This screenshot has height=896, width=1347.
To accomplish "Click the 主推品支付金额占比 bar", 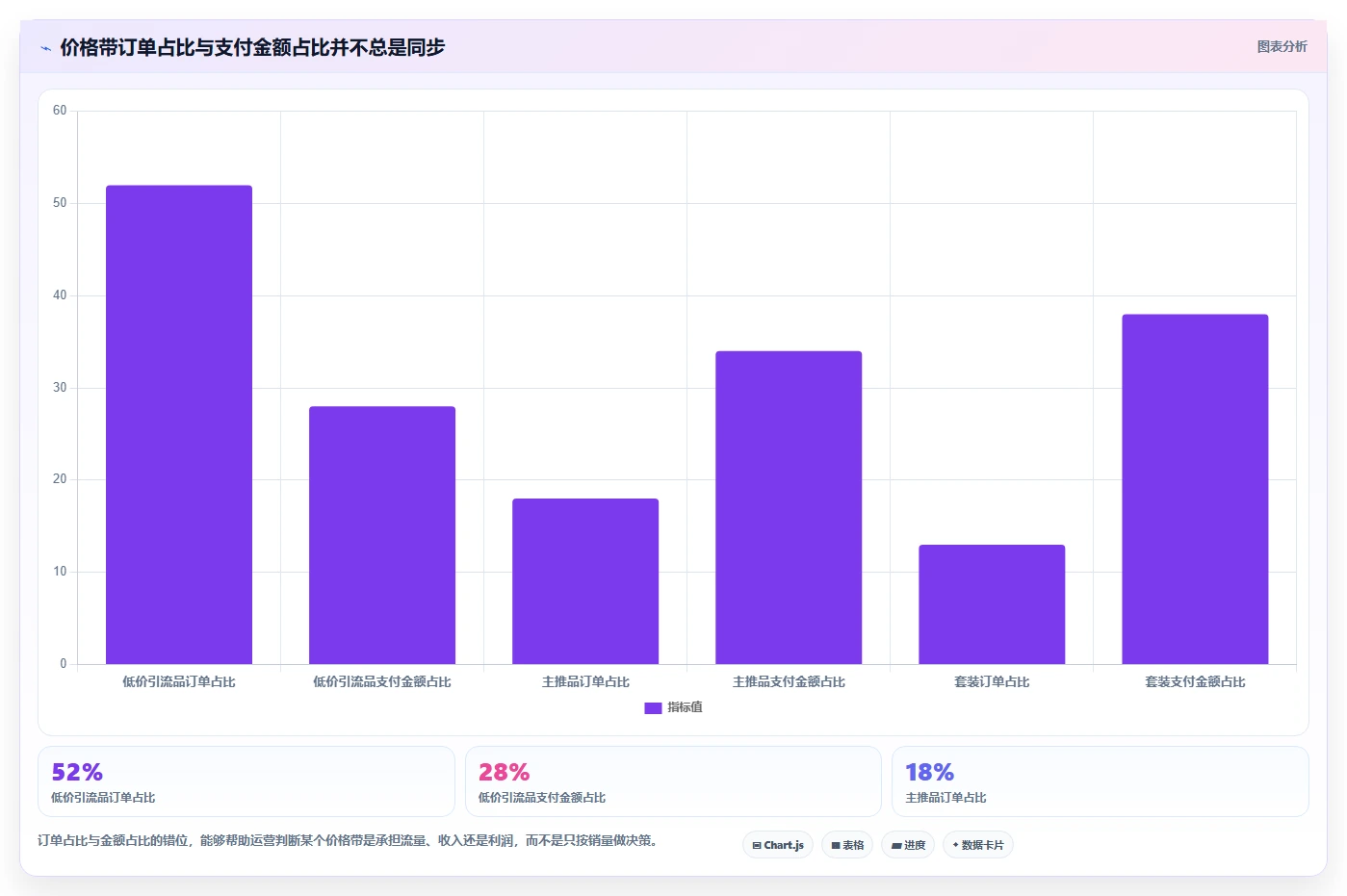I will [789, 507].
